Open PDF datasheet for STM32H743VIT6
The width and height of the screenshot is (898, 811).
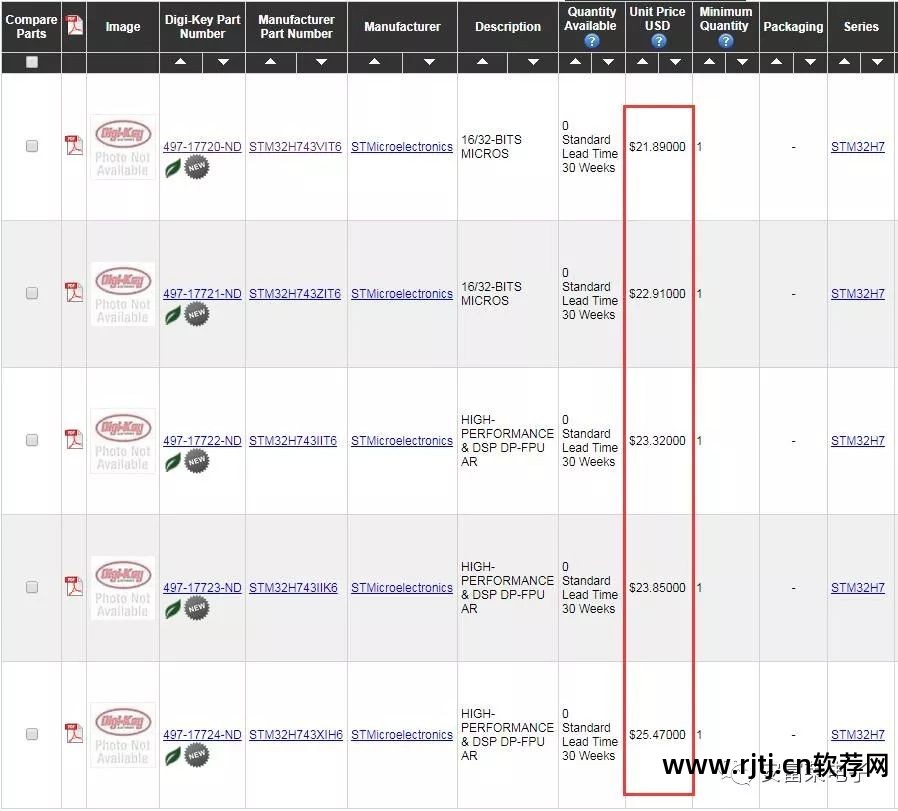click(73, 145)
